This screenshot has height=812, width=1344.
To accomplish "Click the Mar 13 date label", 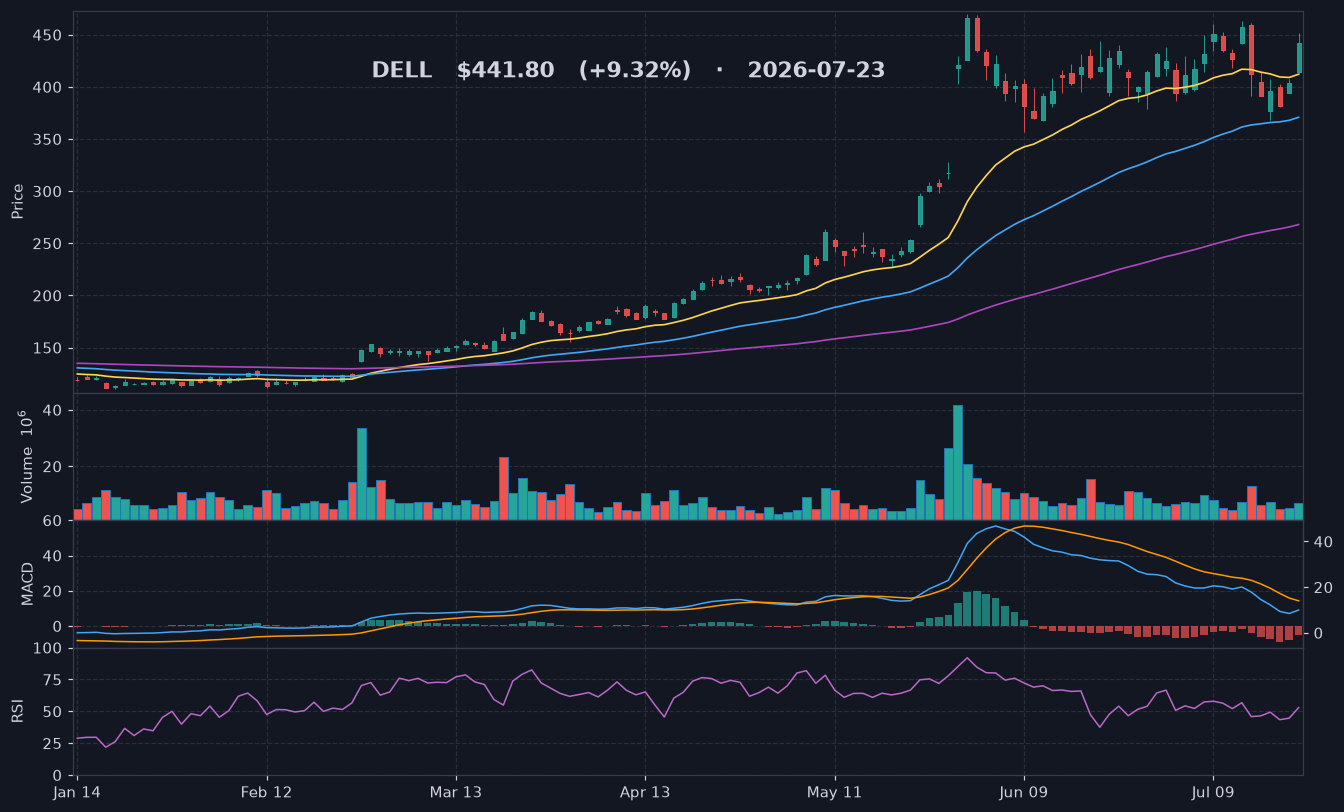I will point(456,792).
